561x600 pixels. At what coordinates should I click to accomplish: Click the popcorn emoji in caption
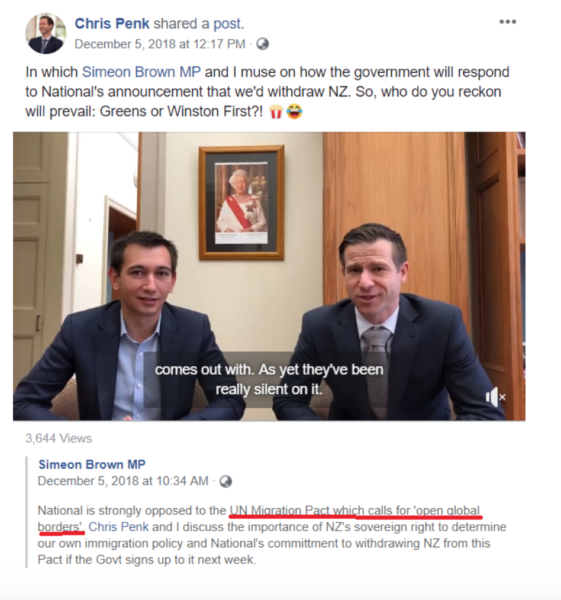click(276, 112)
